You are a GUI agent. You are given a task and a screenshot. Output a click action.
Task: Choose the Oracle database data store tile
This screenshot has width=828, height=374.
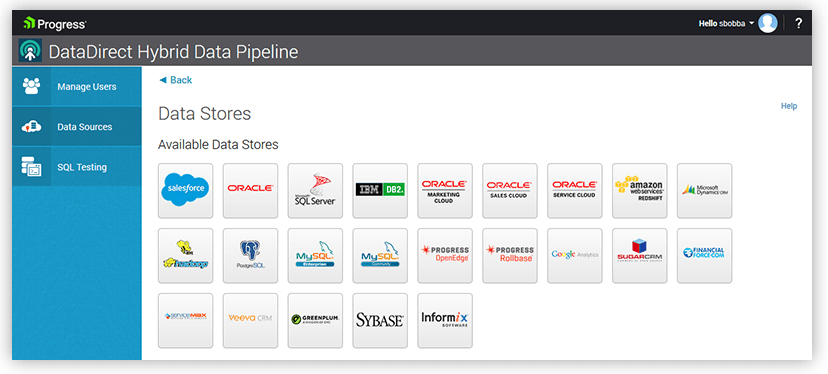[x=250, y=191]
